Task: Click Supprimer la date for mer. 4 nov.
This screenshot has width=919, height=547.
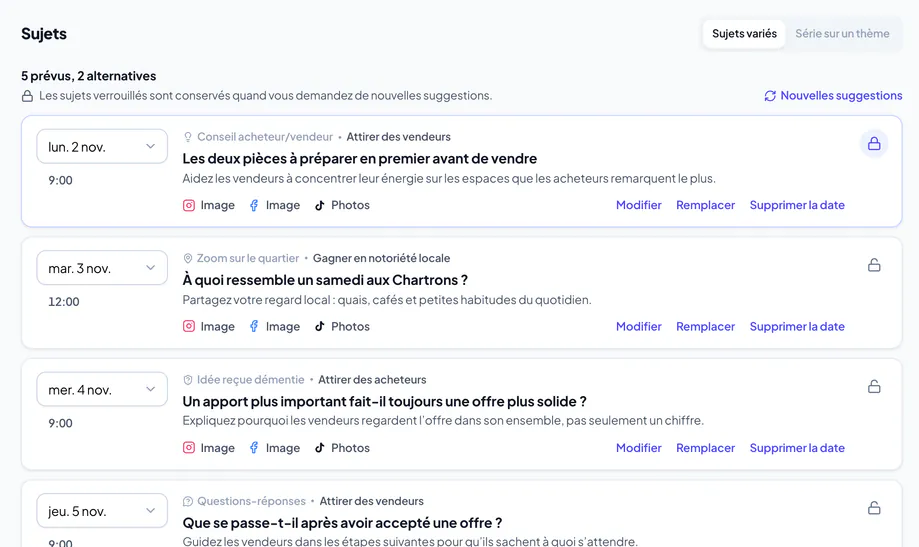Action: (x=797, y=448)
